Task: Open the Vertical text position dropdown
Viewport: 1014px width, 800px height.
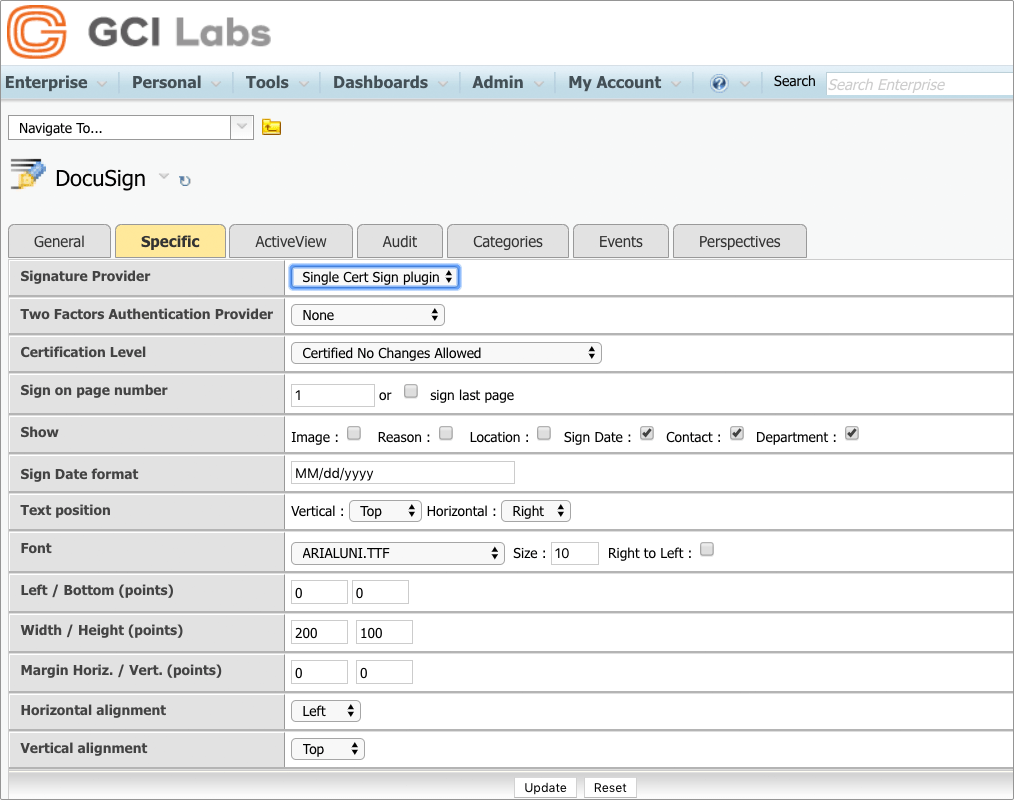Action: [x=385, y=511]
